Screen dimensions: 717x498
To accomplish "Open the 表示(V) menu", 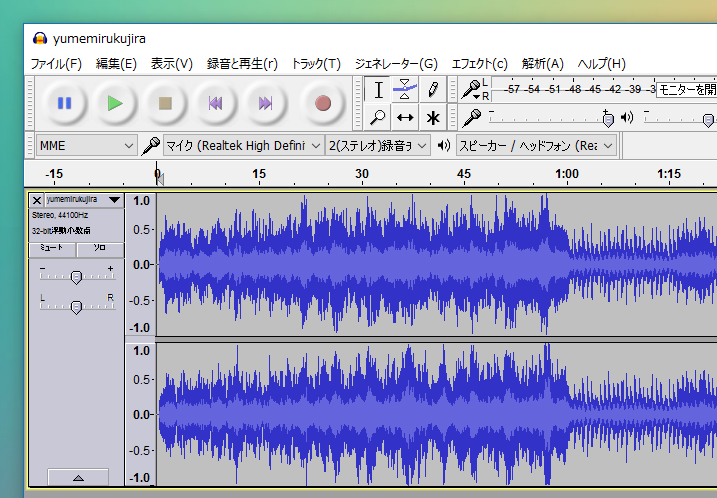I will [172, 64].
